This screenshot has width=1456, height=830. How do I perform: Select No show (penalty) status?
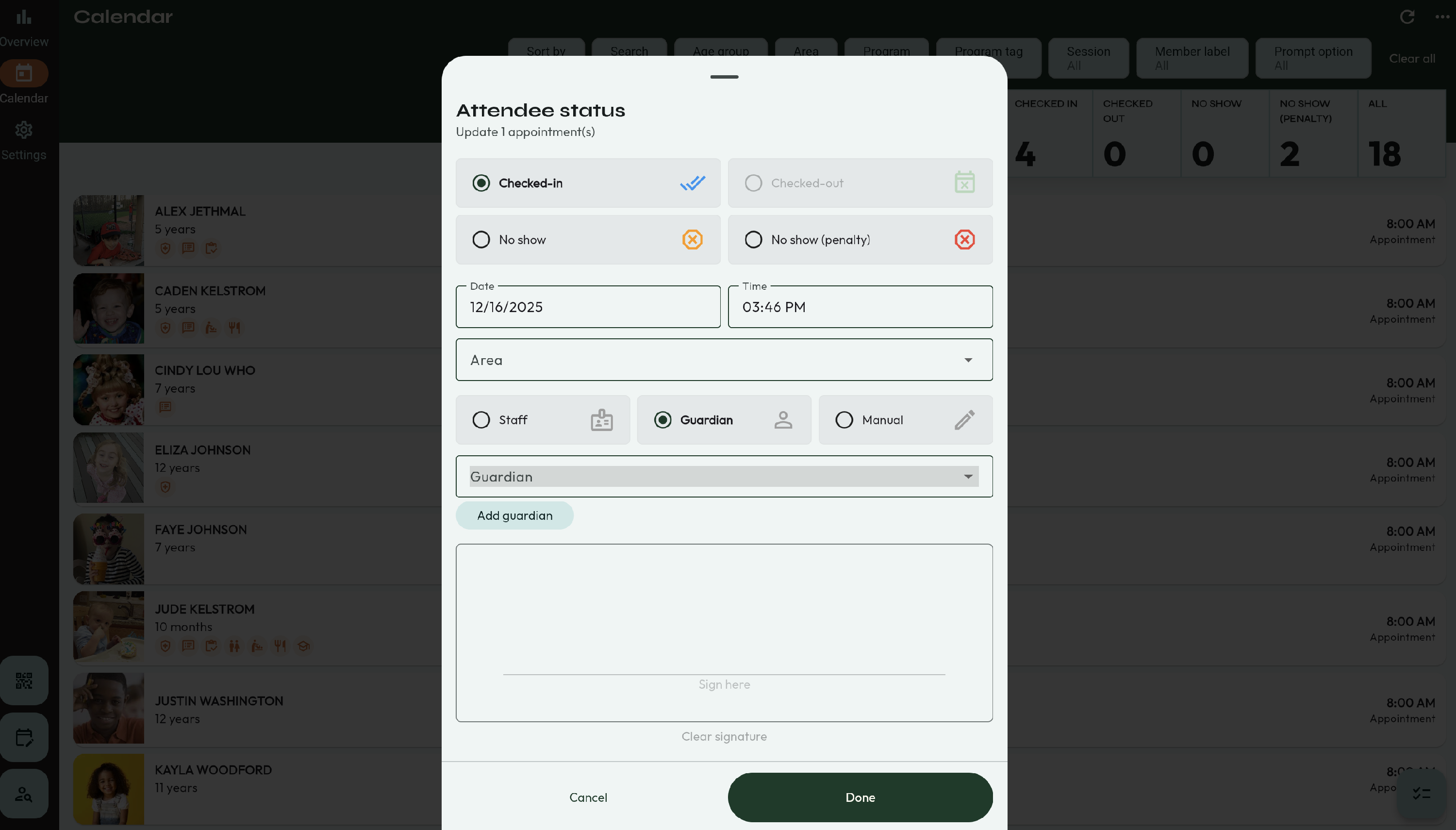click(x=753, y=239)
